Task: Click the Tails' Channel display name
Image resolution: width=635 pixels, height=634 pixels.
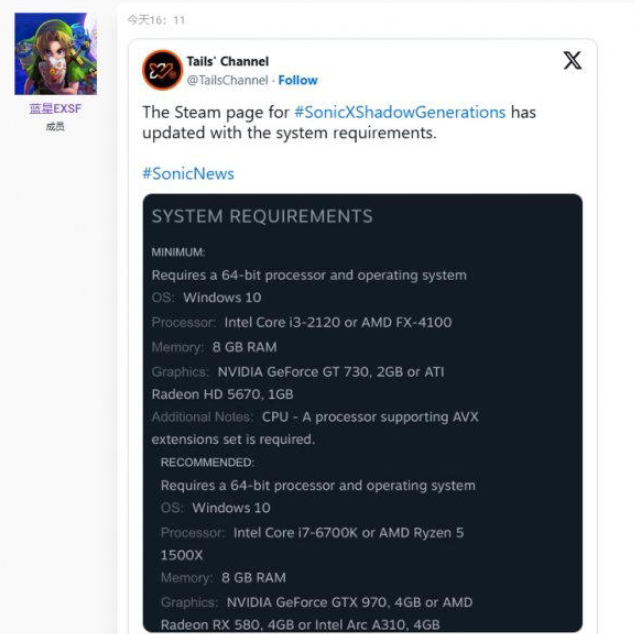Action: [x=228, y=61]
